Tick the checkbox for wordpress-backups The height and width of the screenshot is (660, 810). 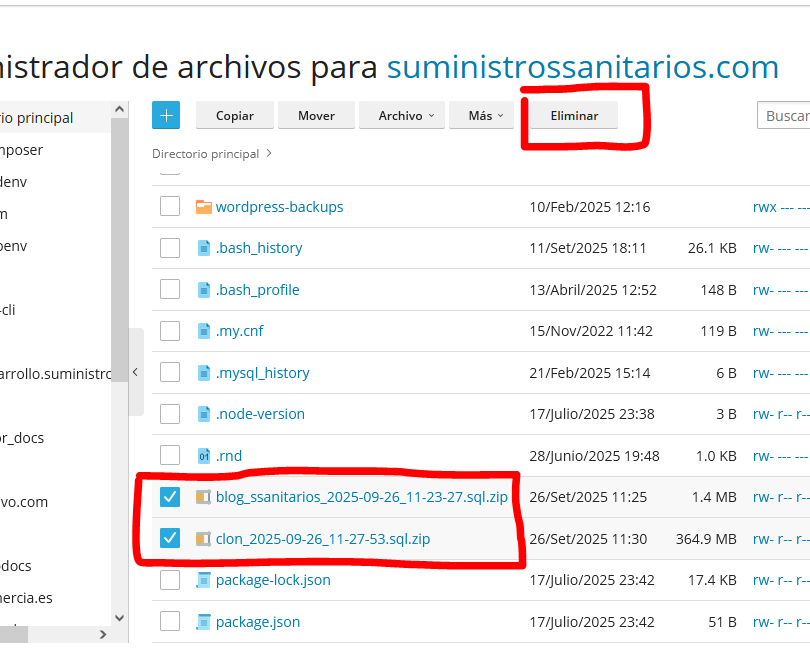coord(170,207)
